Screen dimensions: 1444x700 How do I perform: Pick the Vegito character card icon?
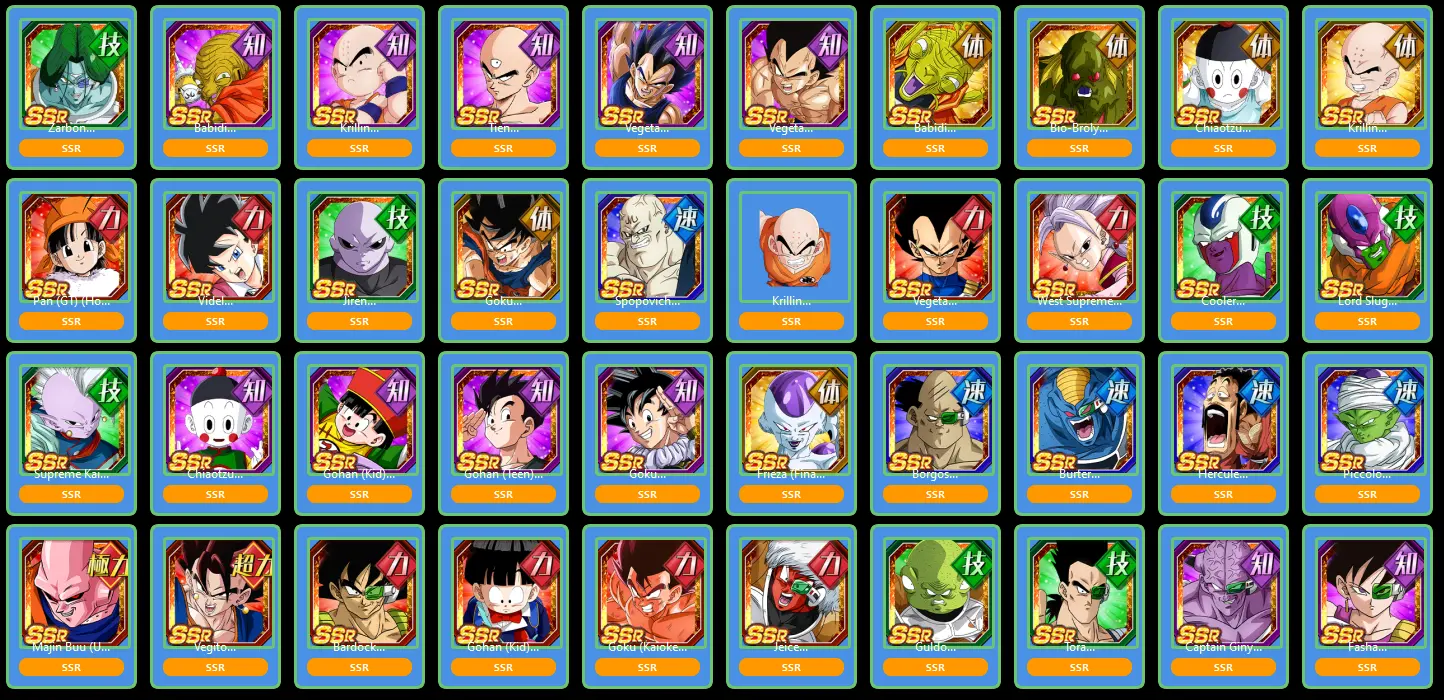click(x=215, y=594)
